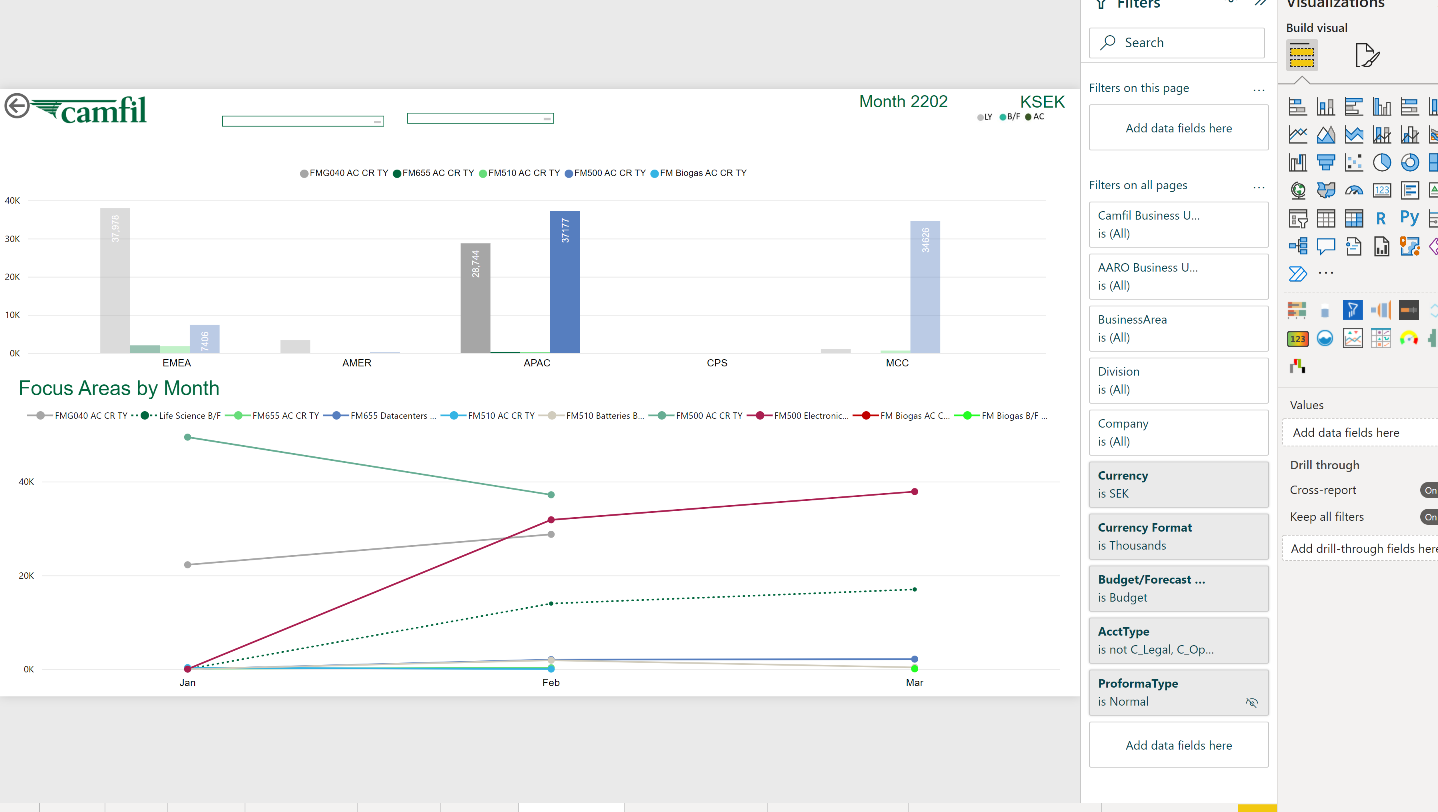Select the card (123) visual
This screenshot has width=1438, height=812.
click(x=1382, y=190)
